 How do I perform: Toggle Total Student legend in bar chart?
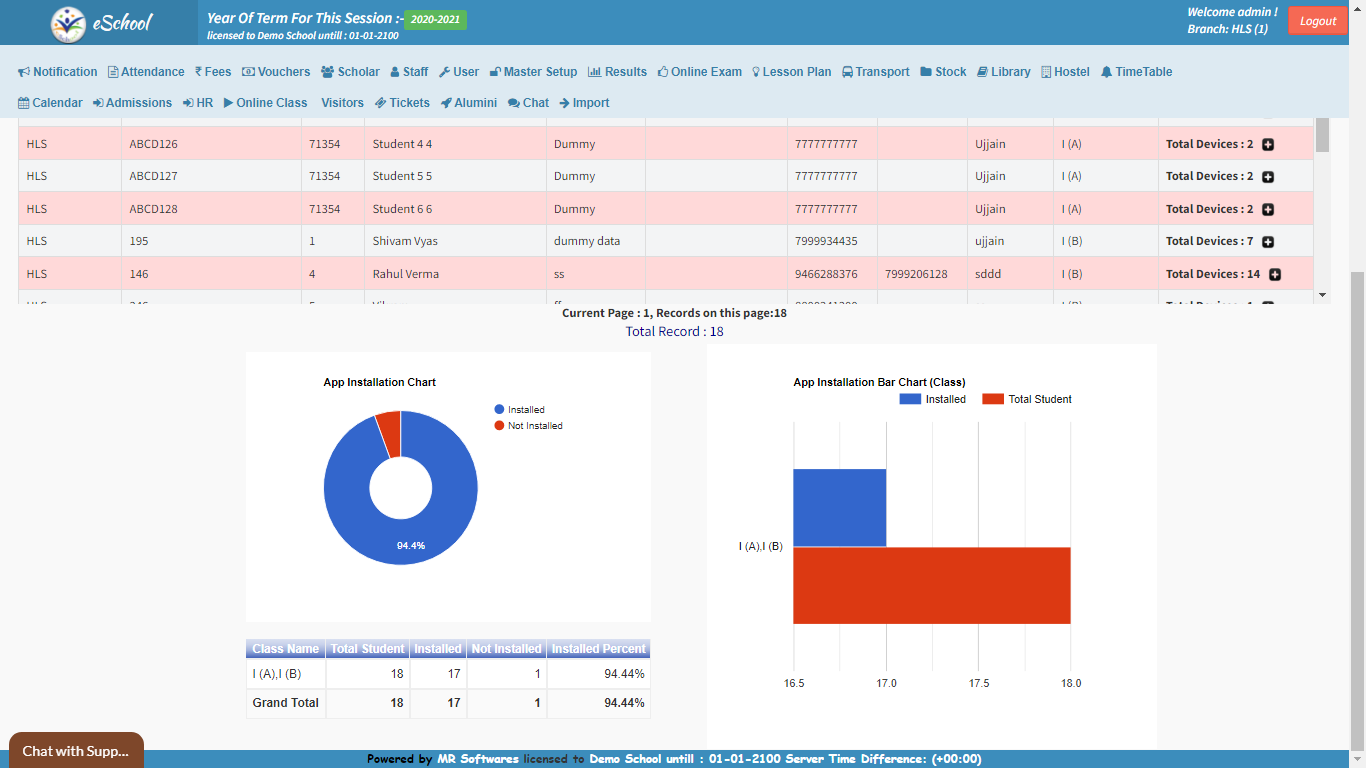[1039, 399]
